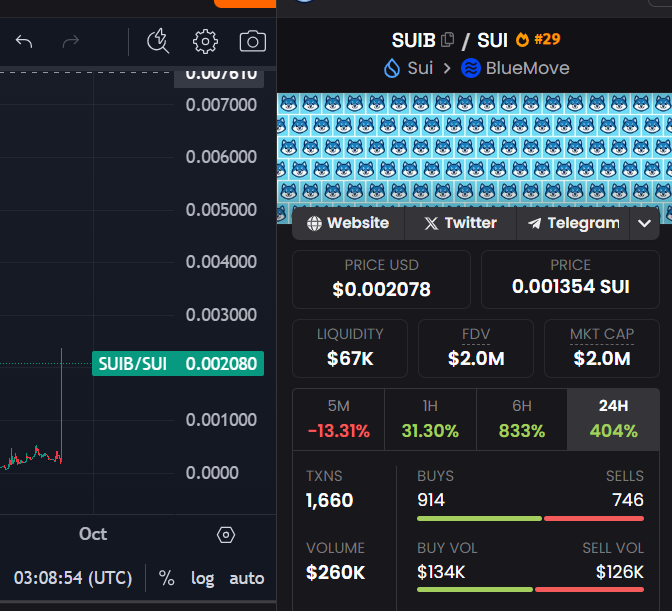This screenshot has height=611, width=672.
Task: Open the Website link button
Action: [348, 223]
